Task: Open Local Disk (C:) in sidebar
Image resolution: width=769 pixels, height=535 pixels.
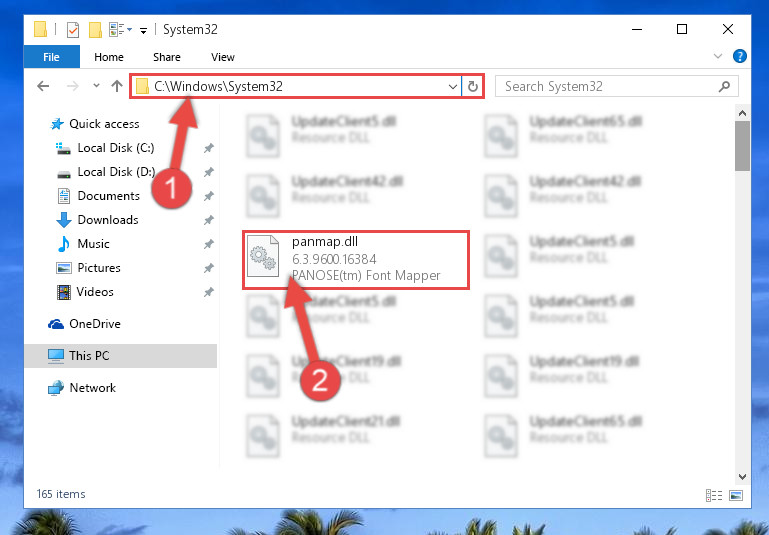Action: [105, 148]
